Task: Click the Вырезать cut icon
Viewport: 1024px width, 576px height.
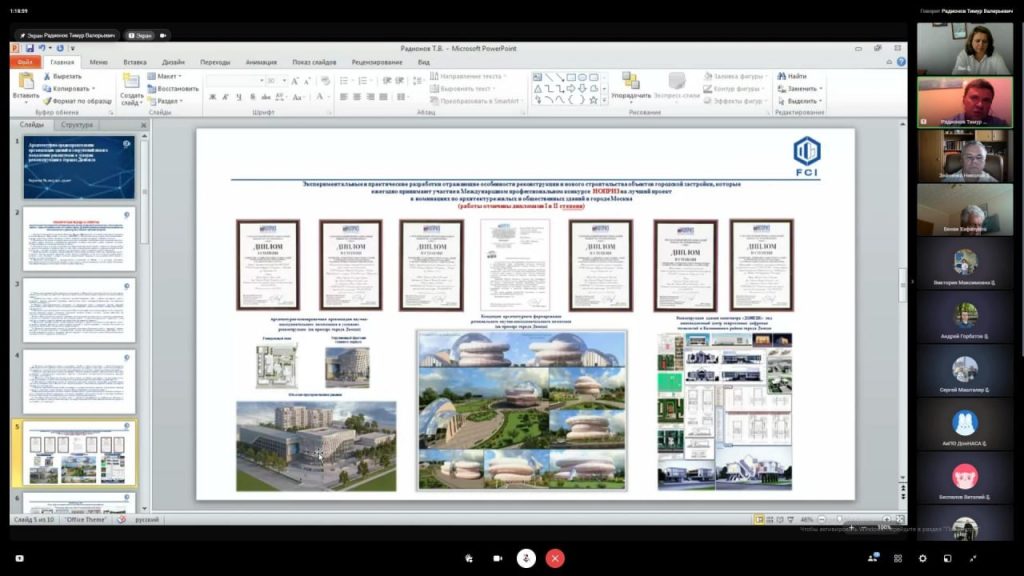Action: click(x=48, y=76)
